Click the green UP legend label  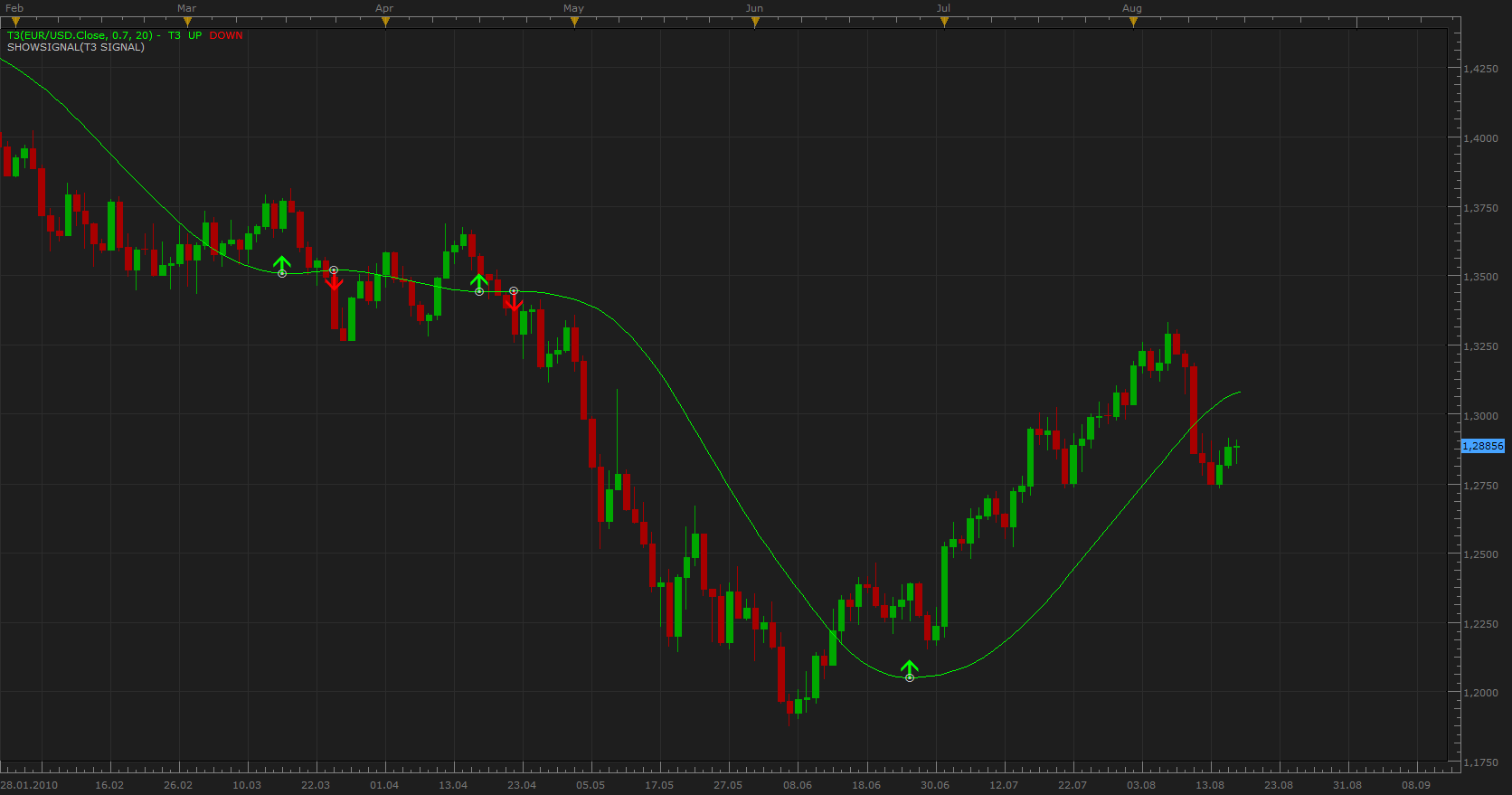point(195,35)
